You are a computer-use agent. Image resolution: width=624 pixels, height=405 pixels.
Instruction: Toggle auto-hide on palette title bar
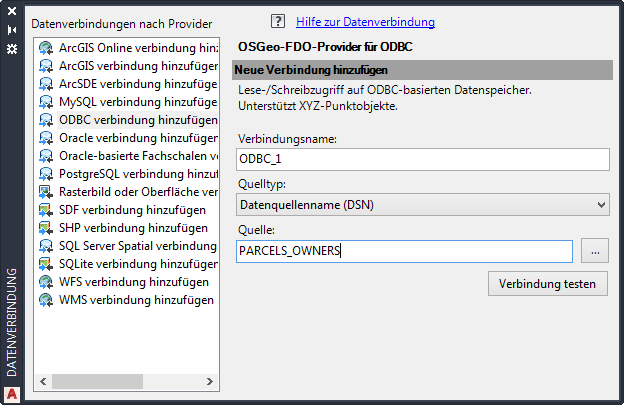(x=12, y=29)
